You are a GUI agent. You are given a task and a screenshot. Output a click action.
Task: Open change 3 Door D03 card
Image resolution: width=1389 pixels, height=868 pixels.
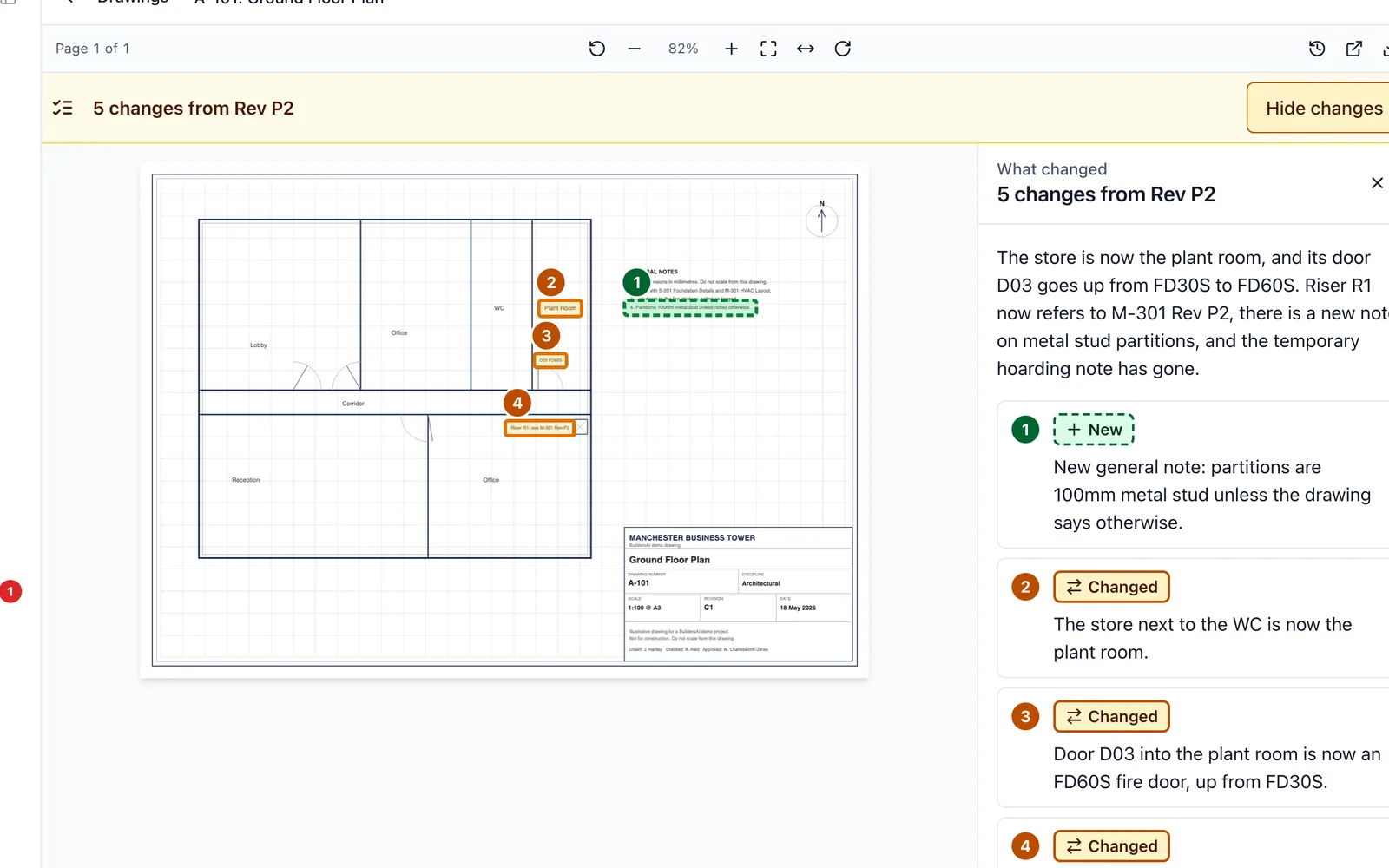1195,747
